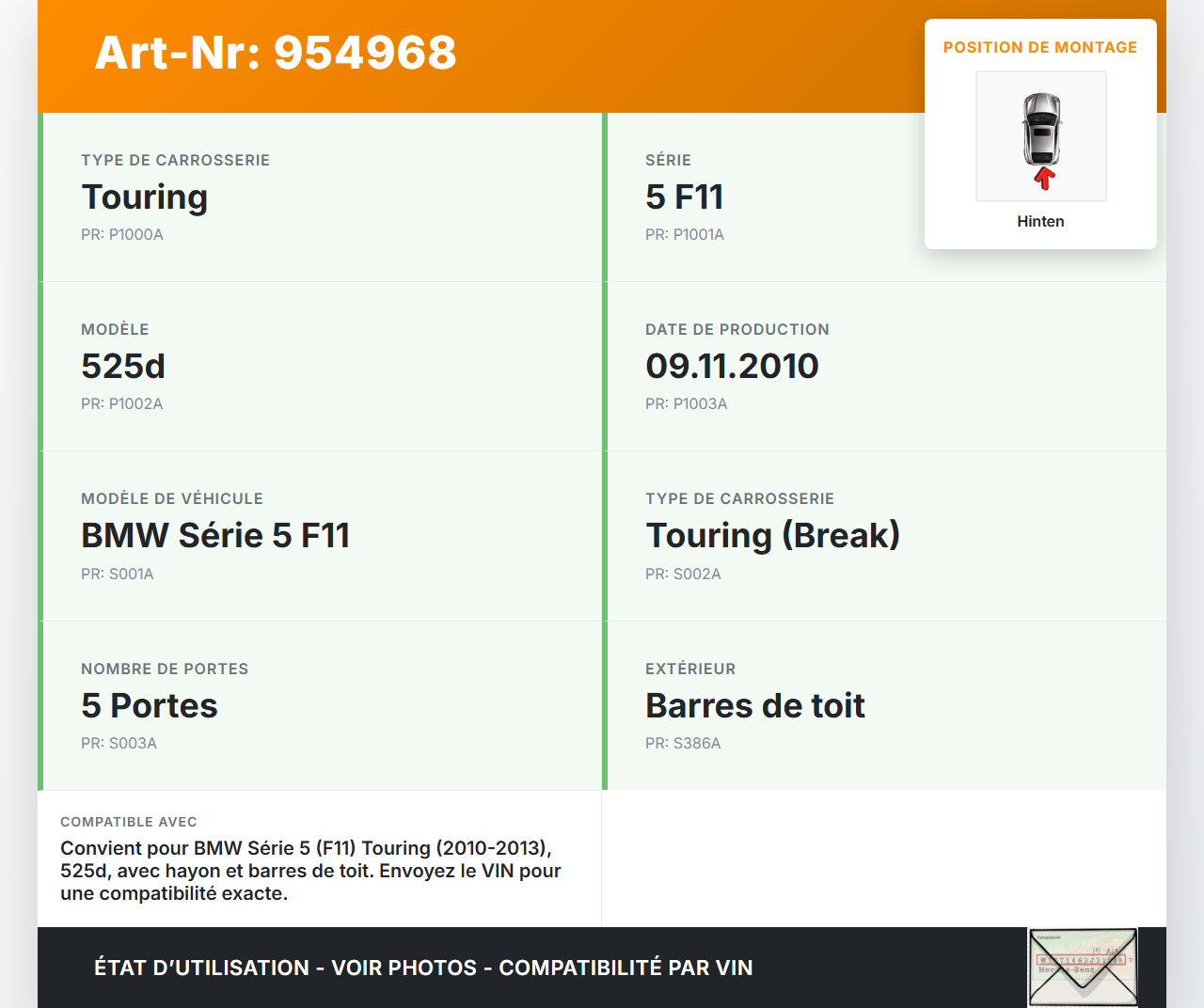Click the PR: S002A code
Screen dimensions: 1204x1008
coord(683,574)
